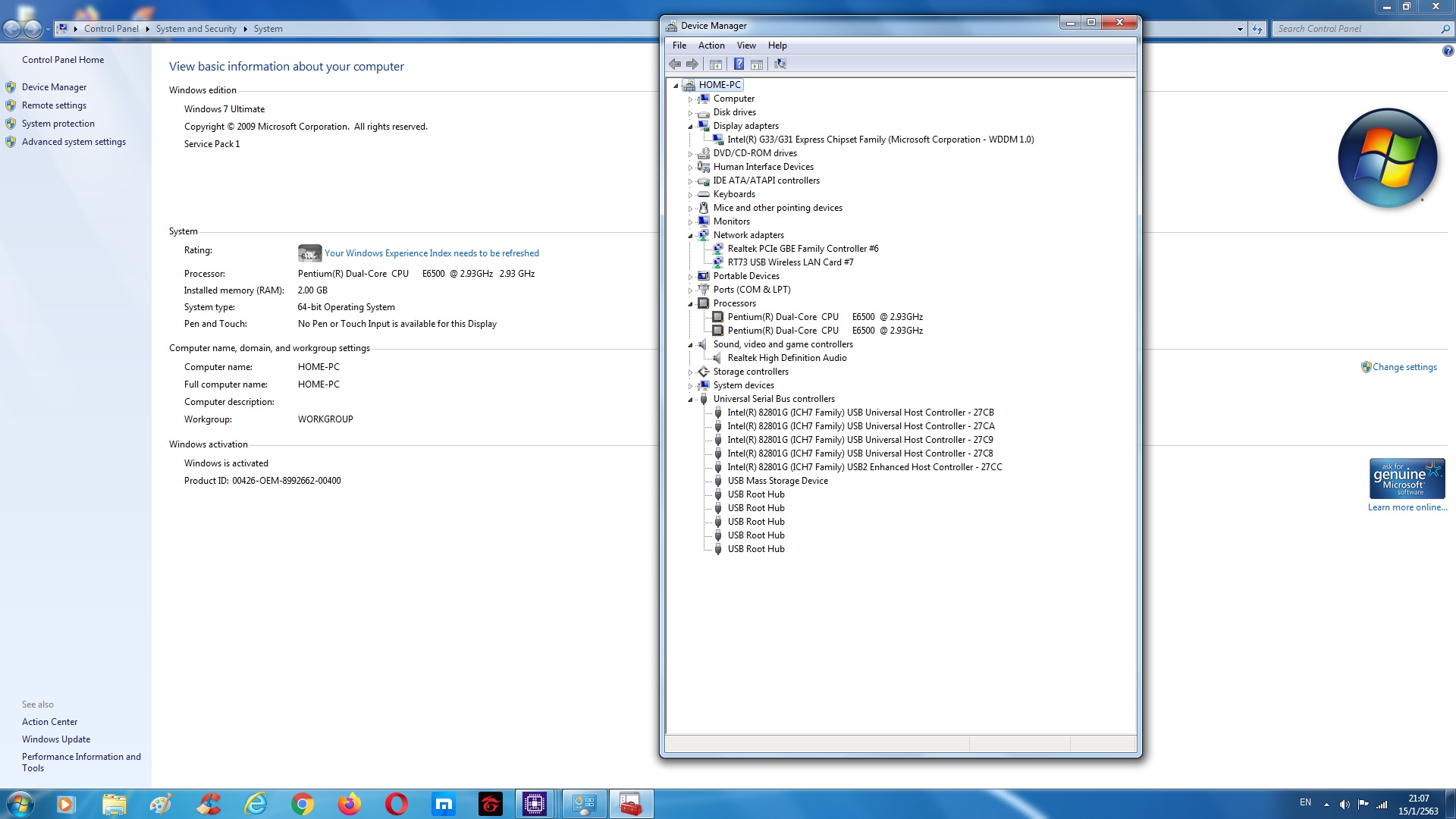Open Action Center flag icon in tray
Screen dimensions: 1456x819
click(1363, 805)
